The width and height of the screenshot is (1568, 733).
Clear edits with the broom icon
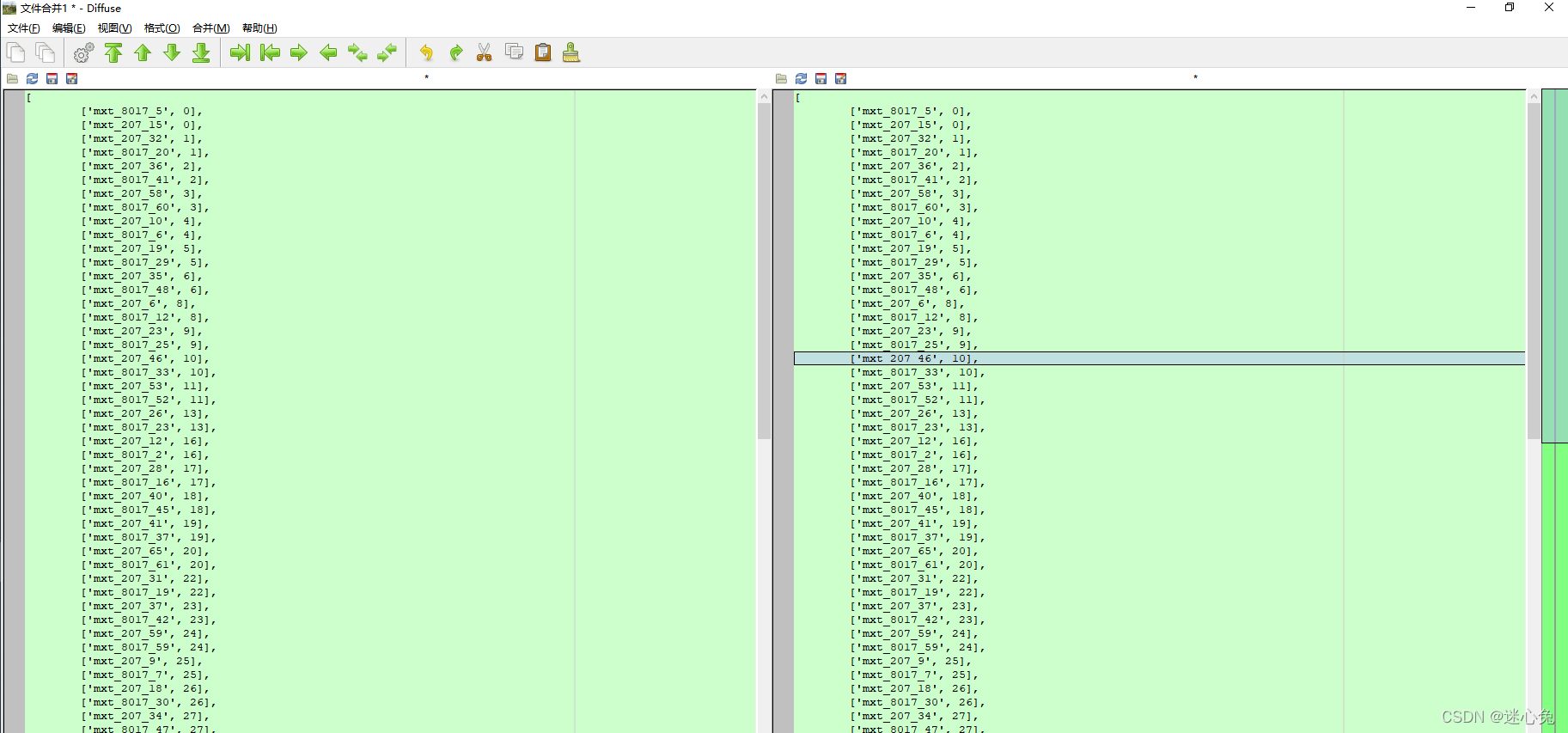coord(571,52)
